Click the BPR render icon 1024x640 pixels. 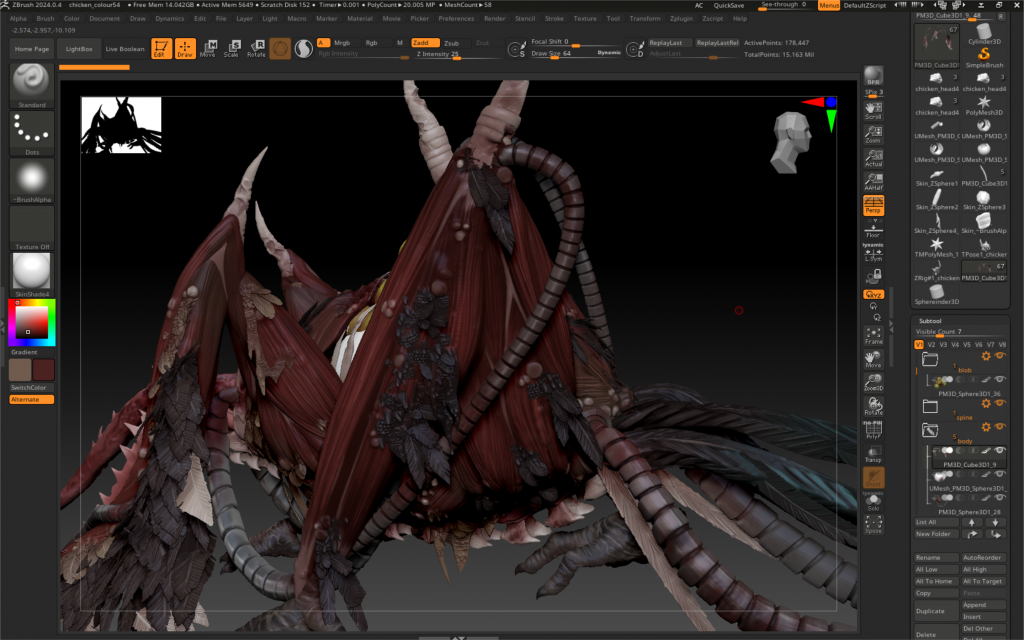click(873, 78)
